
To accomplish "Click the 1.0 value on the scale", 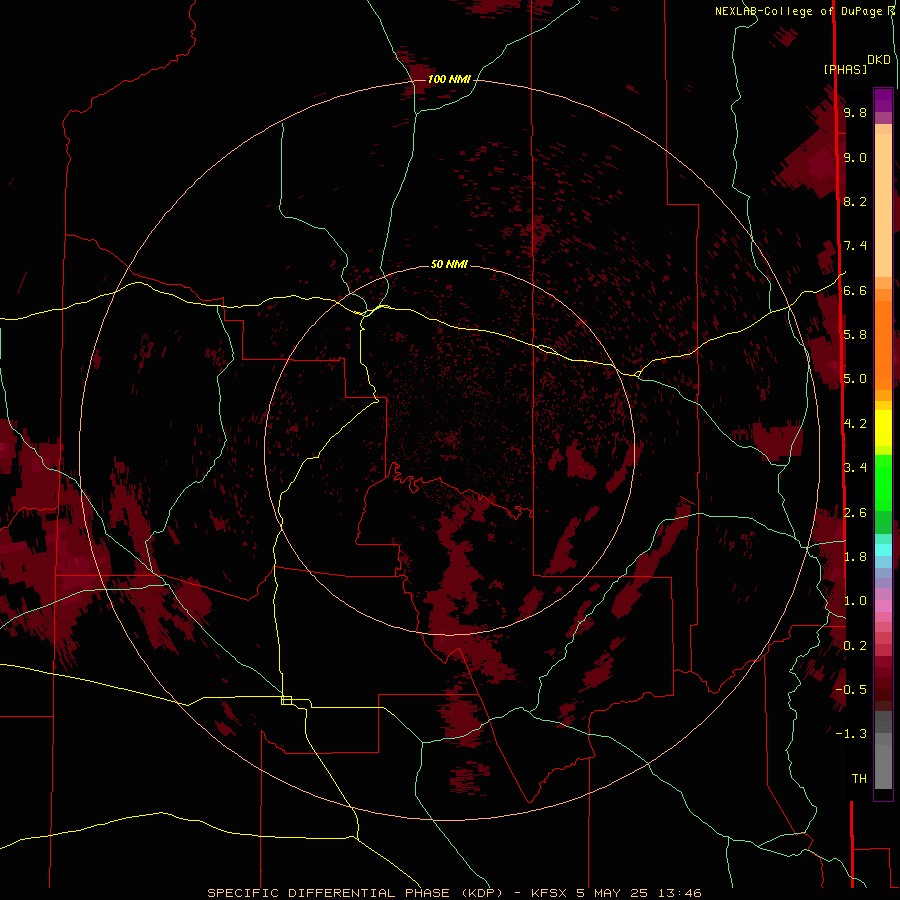I will click(855, 601).
